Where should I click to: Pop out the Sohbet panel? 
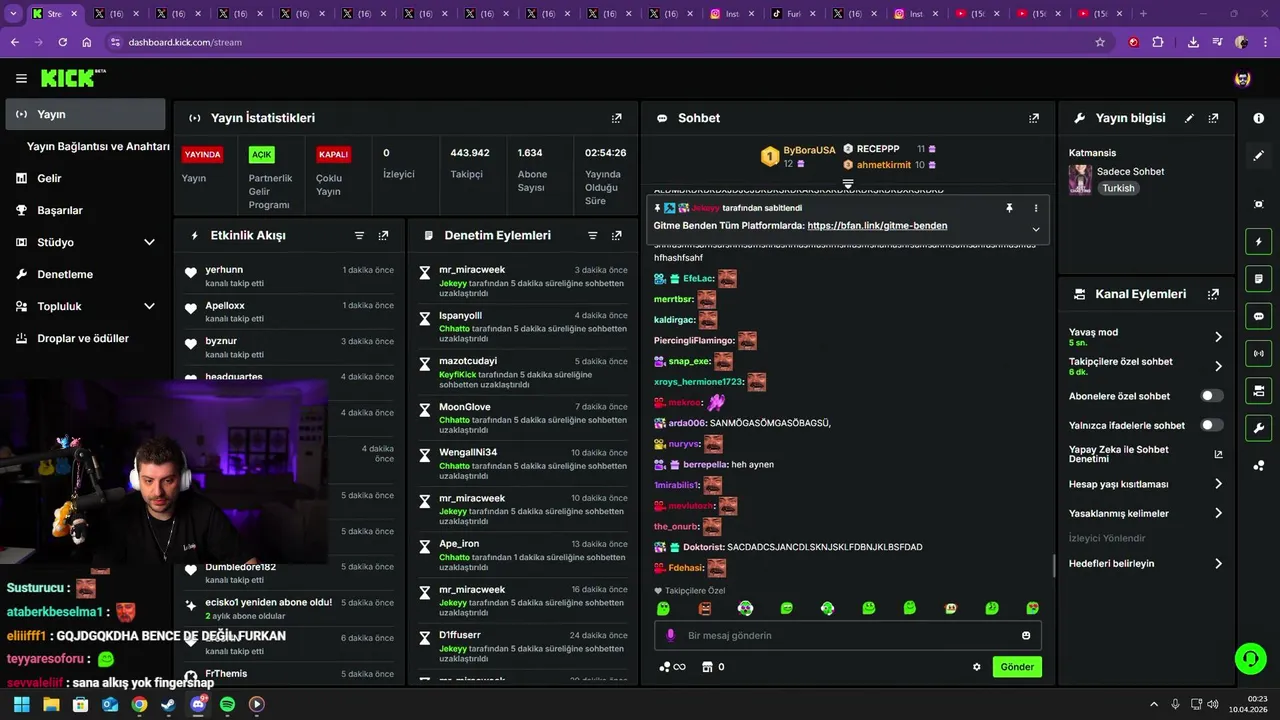coord(1033,118)
